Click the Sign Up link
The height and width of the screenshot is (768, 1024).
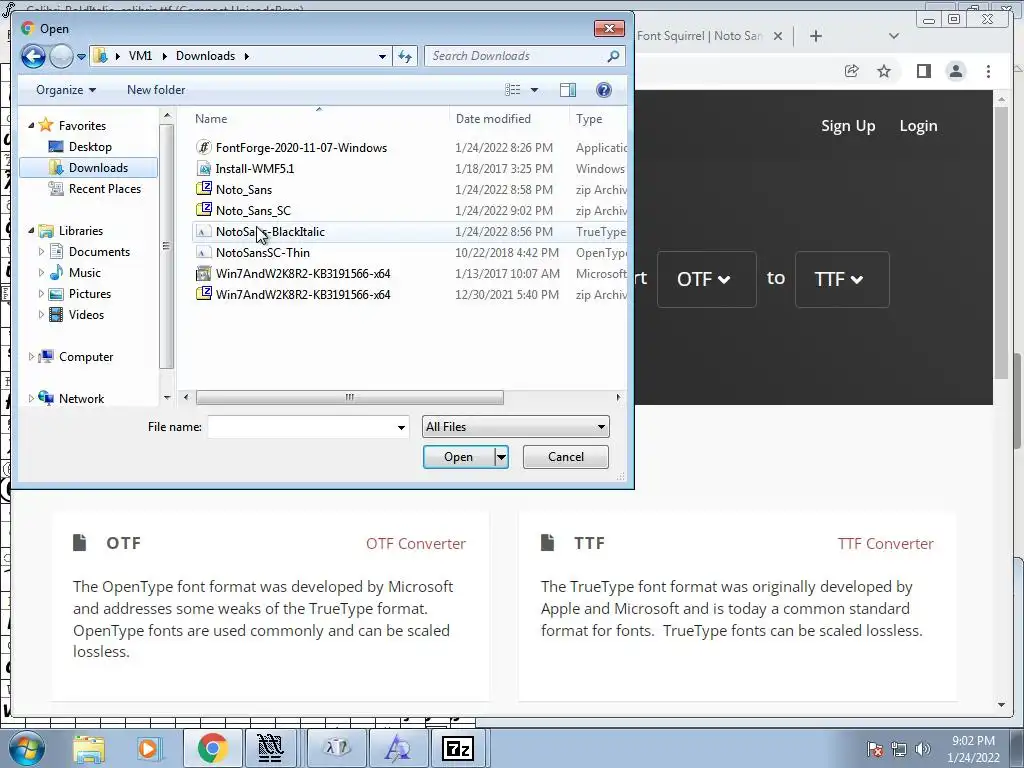point(848,126)
